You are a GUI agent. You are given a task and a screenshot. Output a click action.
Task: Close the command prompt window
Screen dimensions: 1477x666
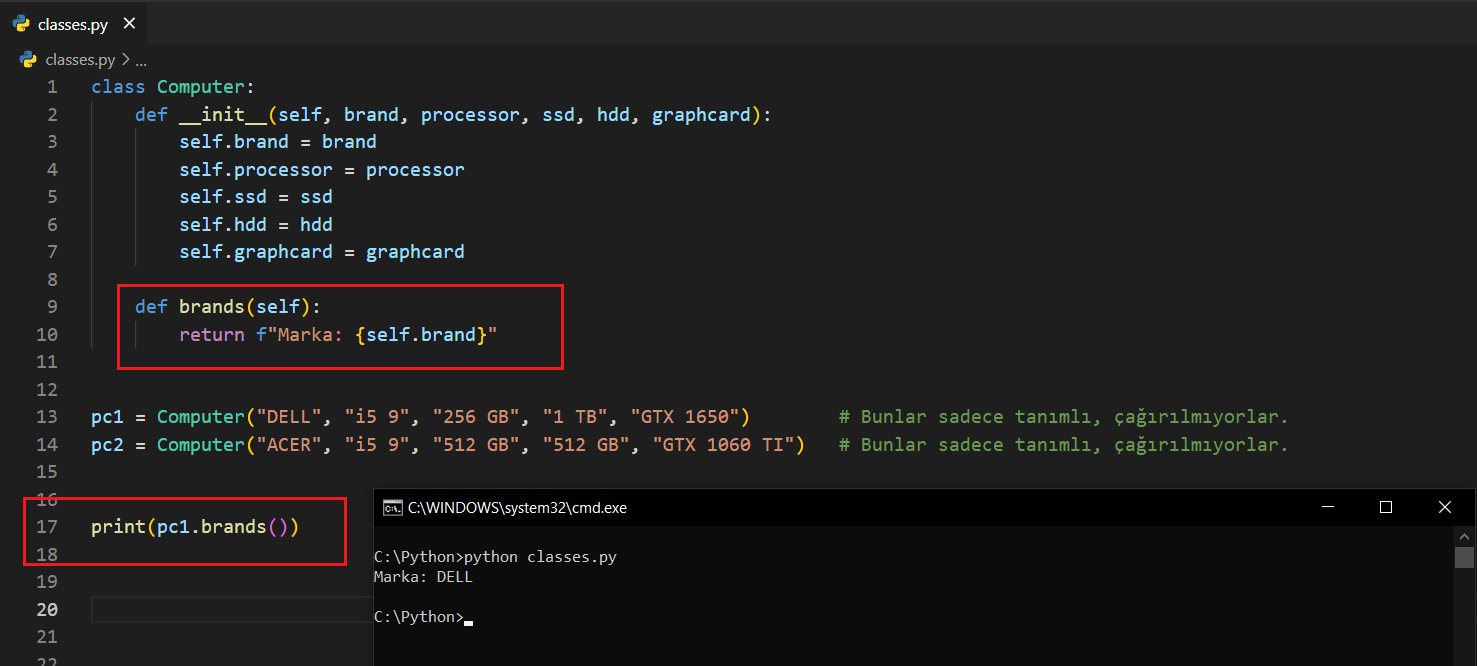1444,508
